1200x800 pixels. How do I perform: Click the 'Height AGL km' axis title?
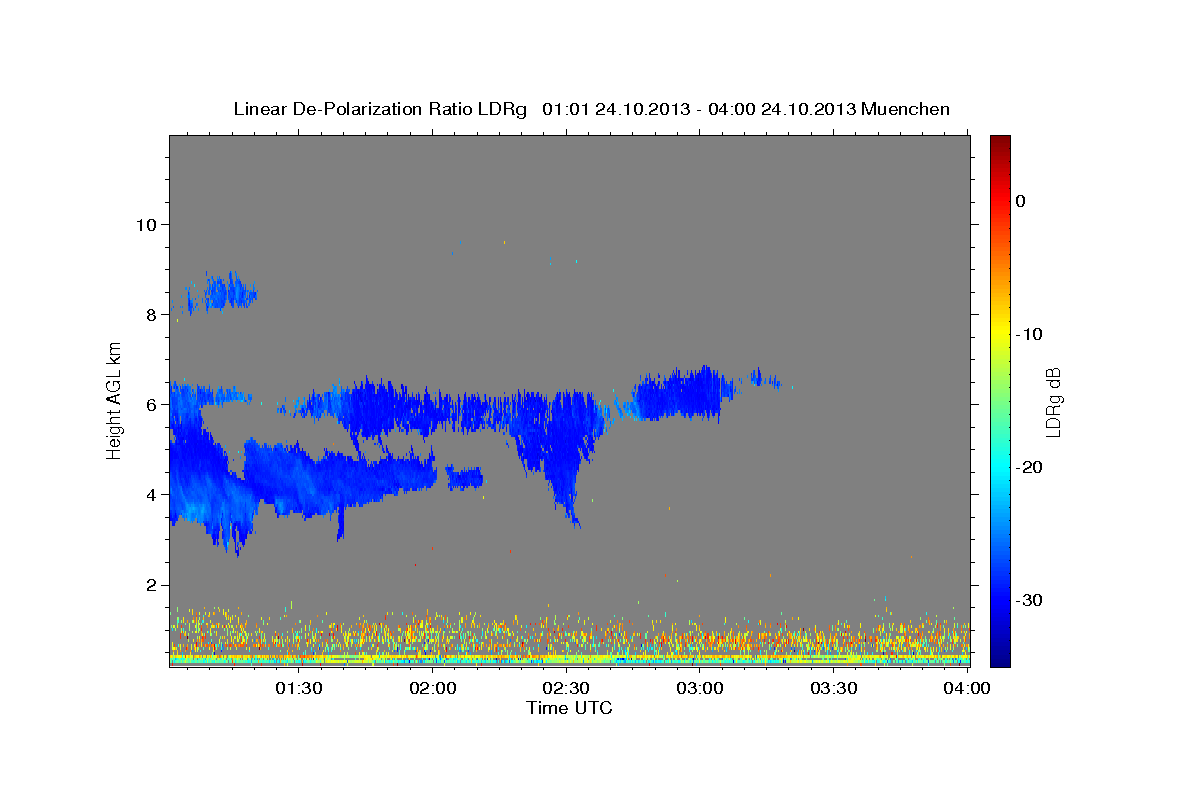click(115, 401)
